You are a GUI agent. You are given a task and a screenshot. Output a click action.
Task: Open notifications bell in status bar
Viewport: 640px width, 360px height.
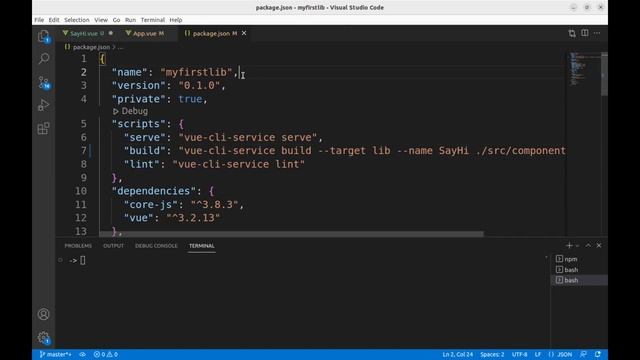pyautogui.click(x=598, y=354)
